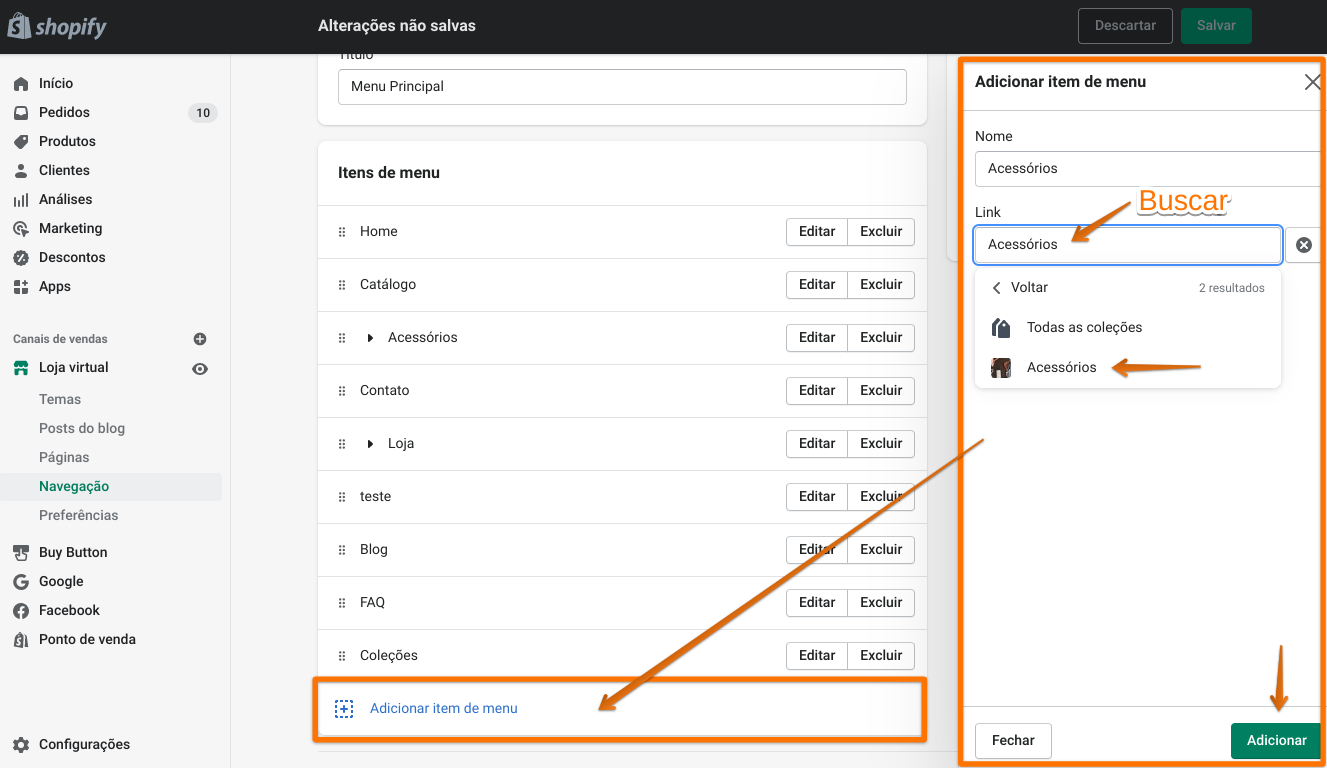This screenshot has width=1327, height=768.
Task: View online store with eye icon
Action: [200, 369]
